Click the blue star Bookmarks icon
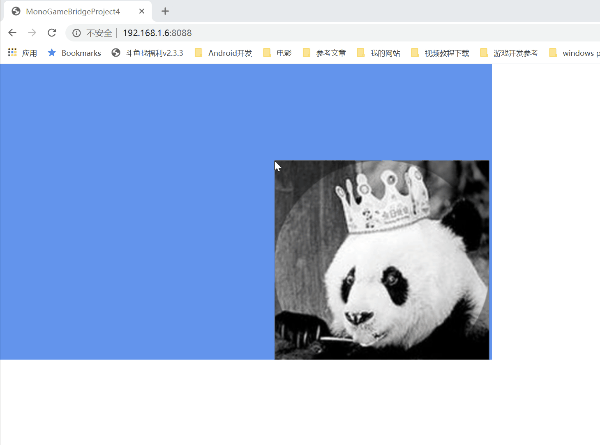 pyautogui.click(x=52, y=52)
